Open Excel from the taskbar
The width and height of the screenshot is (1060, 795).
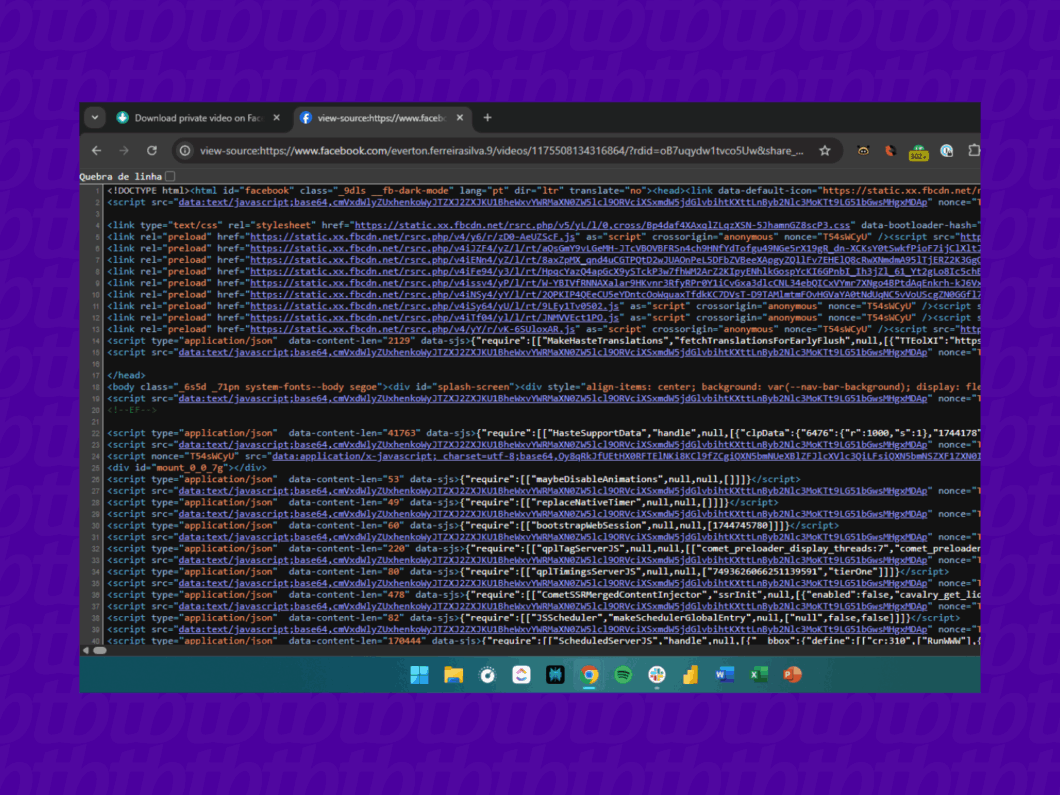758,675
